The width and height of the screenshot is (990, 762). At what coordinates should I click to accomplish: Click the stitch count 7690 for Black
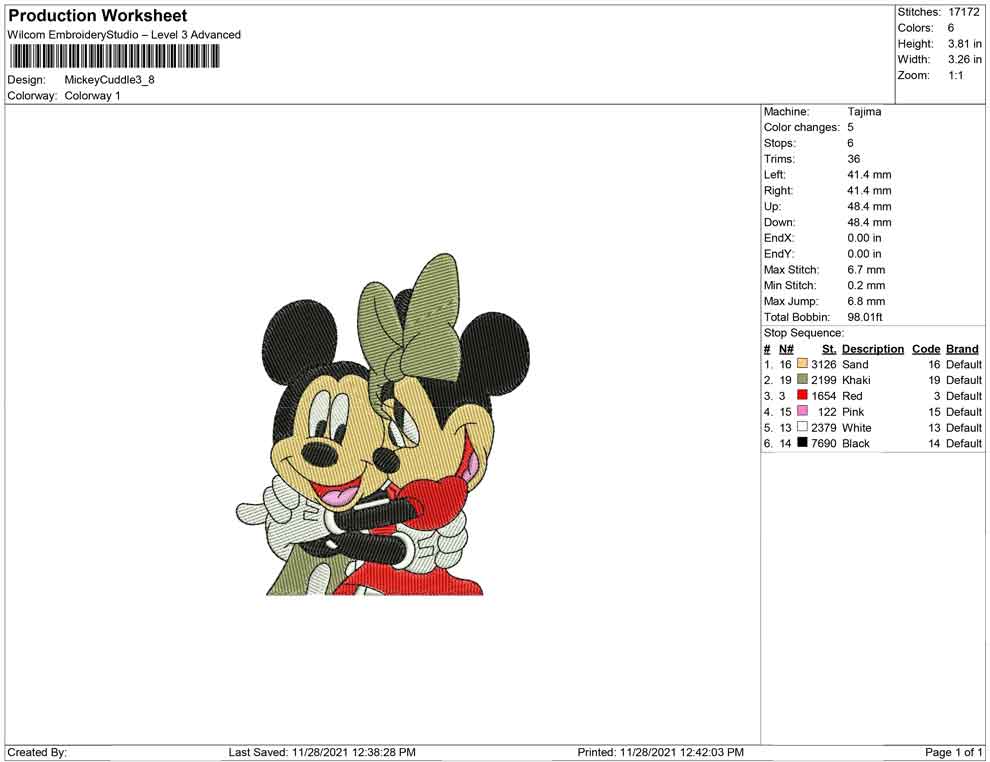pos(824,443)
